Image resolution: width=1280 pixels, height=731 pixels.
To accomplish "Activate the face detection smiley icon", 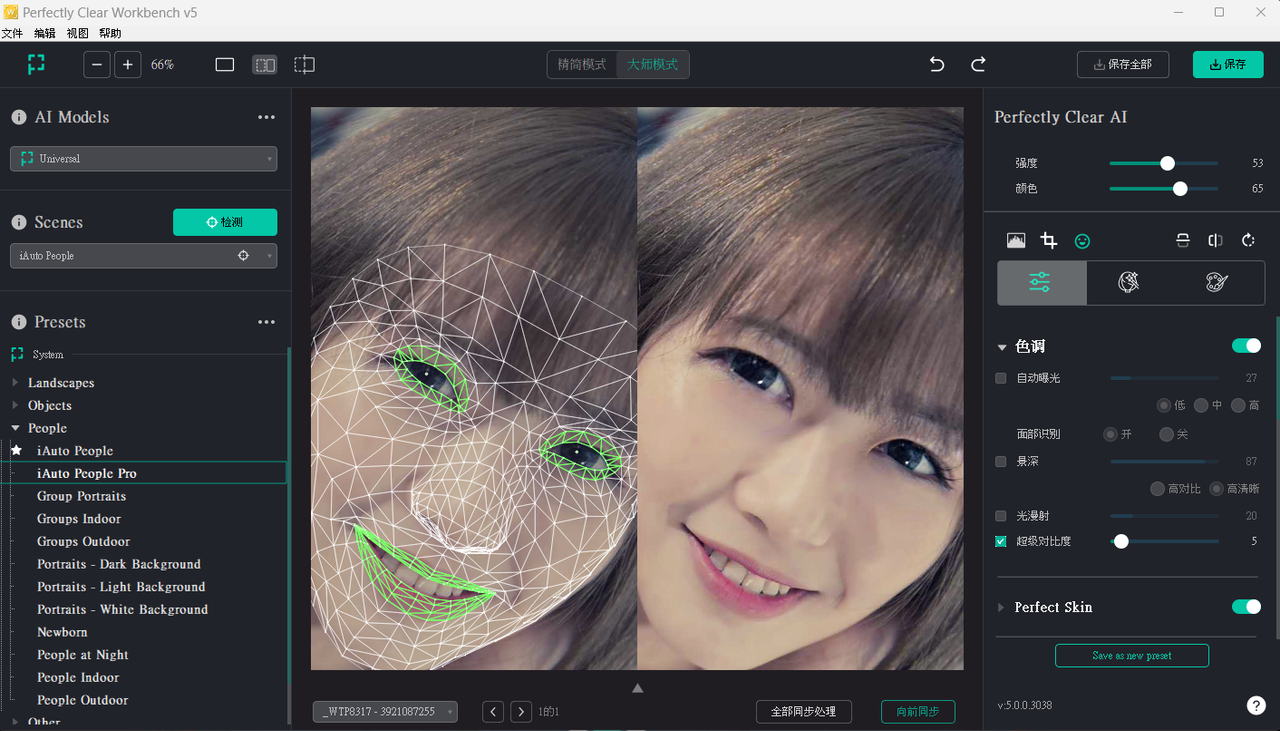I will [x=1082, y=240].
